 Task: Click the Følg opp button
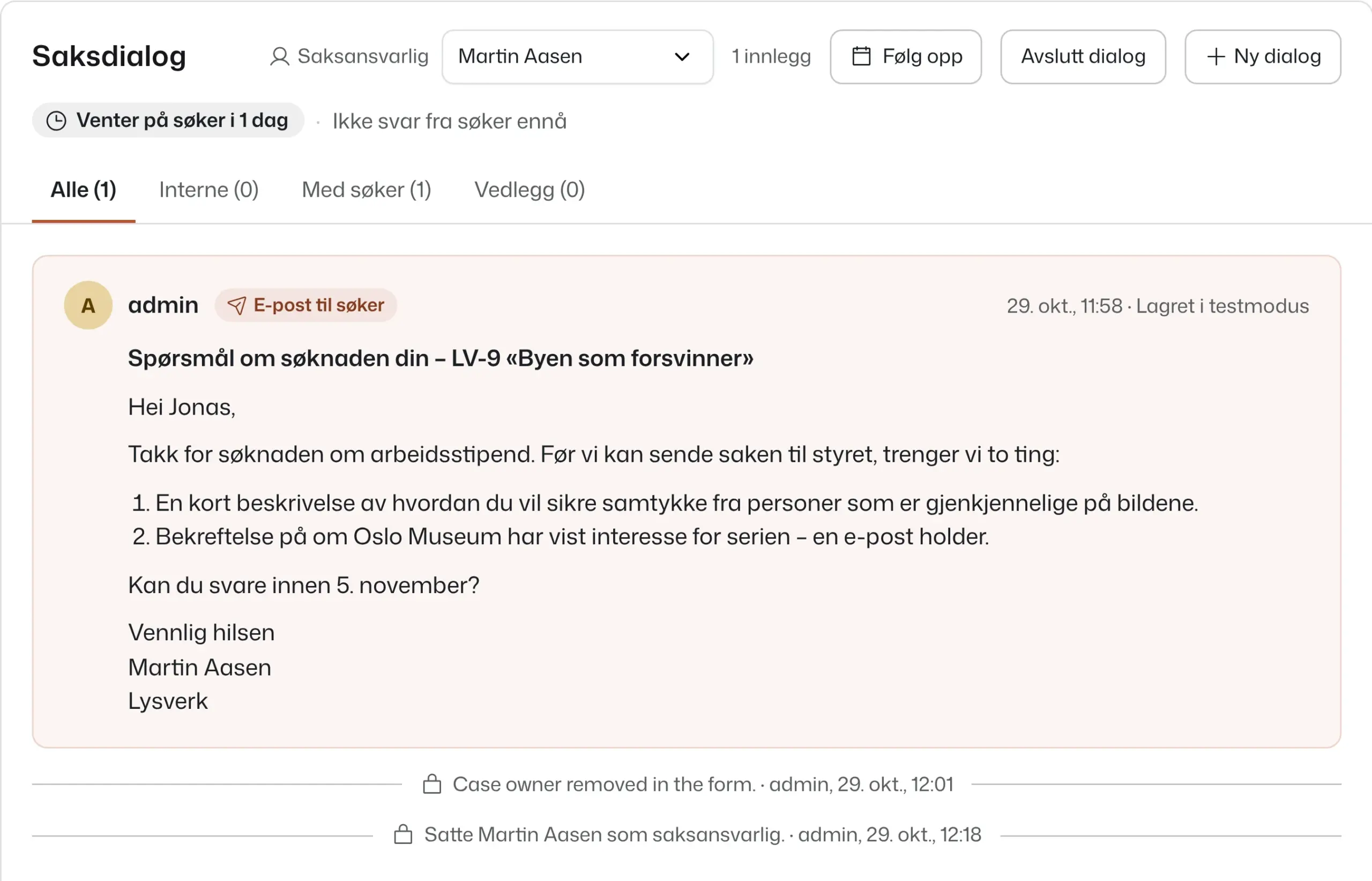pyautogui.click(x=906, y=57)
